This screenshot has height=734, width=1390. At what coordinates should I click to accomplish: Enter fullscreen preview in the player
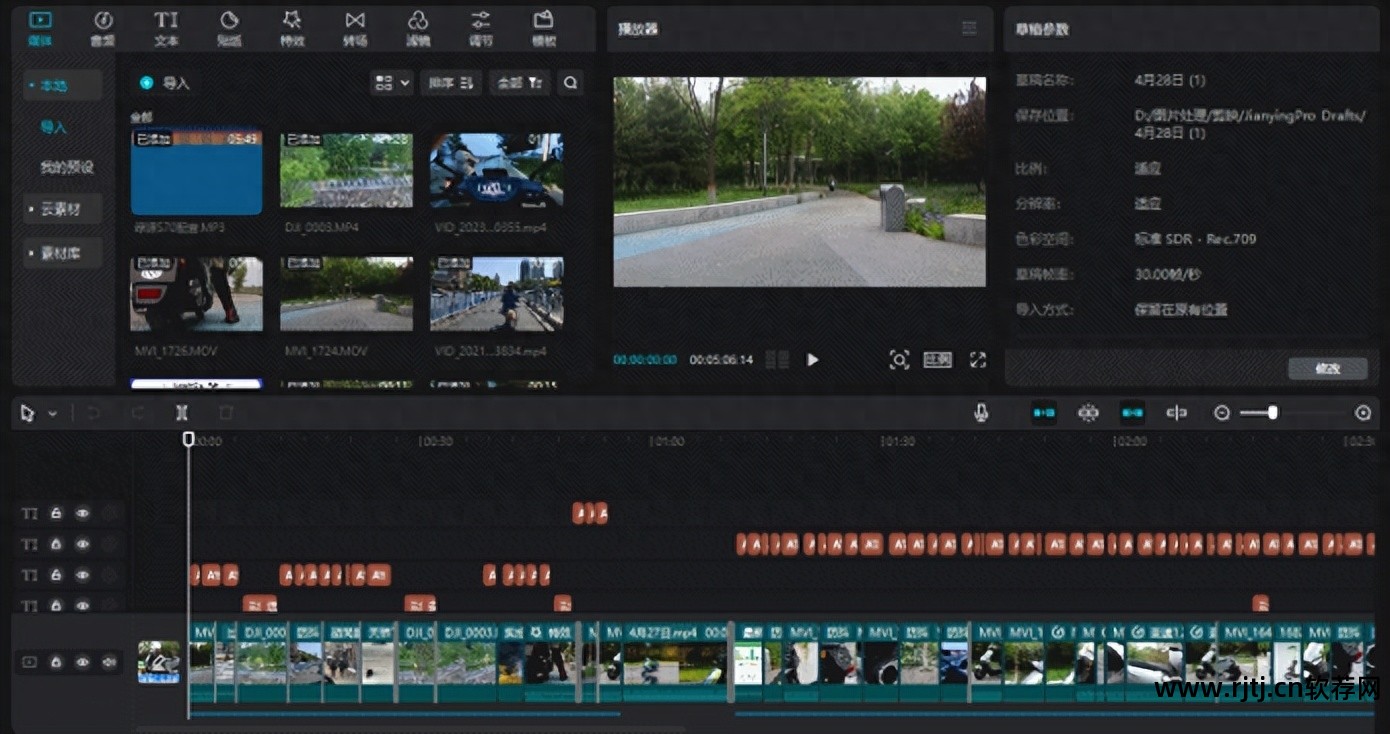(977, 360)
